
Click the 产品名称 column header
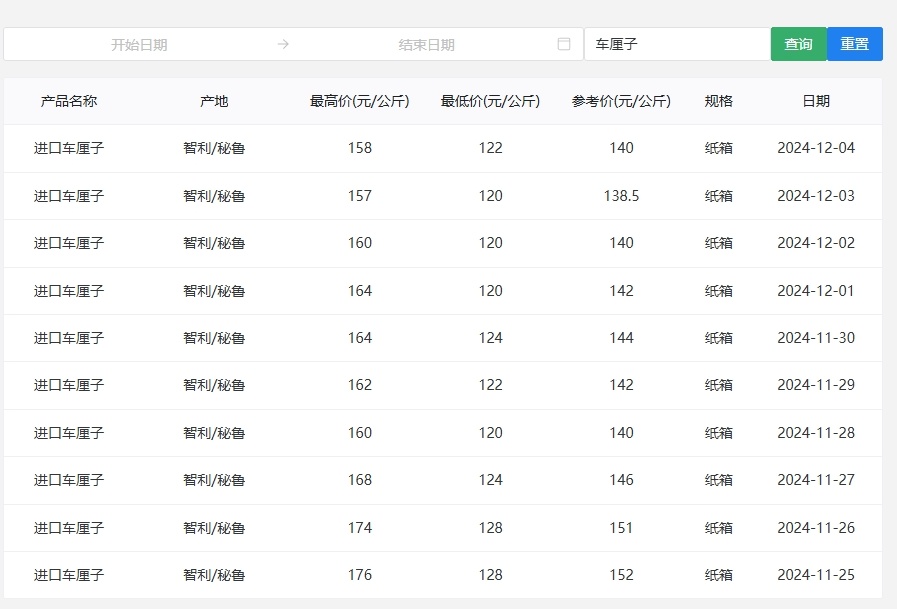(x=65, y=100)
